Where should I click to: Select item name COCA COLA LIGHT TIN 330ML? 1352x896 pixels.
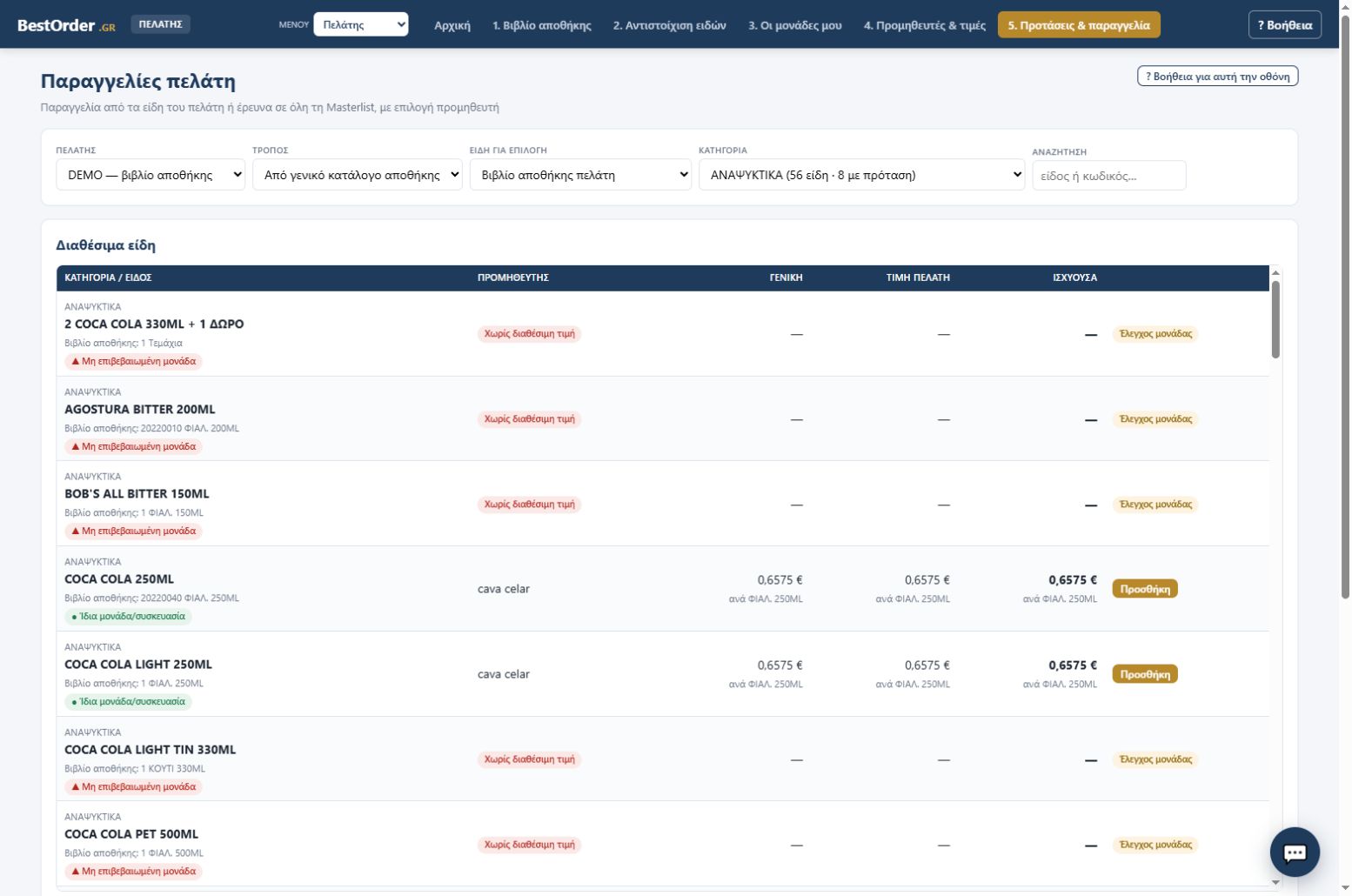[x=150, y=750]
